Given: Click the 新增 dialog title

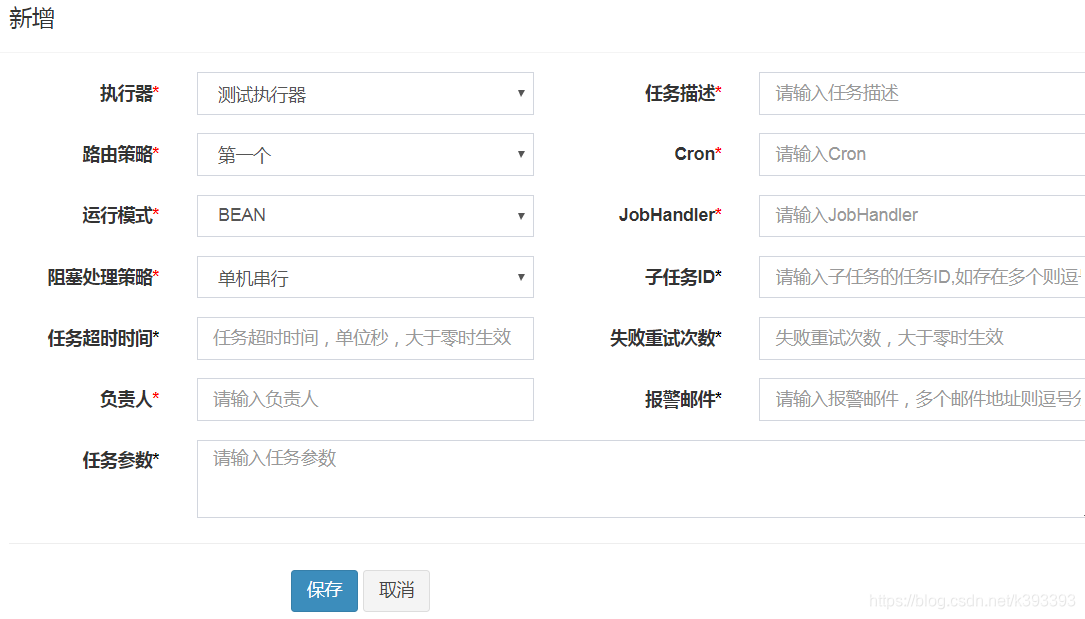Looking at the screenshot, I should pos(32,19).
